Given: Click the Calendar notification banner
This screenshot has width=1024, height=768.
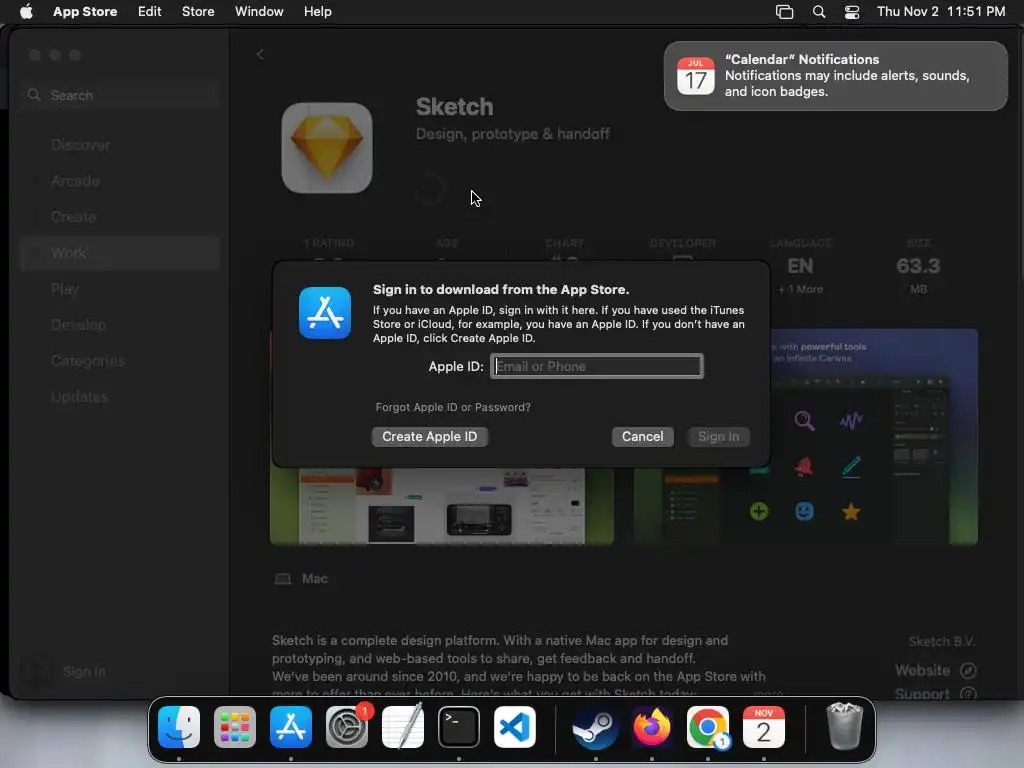Looking at the screenshot, I should tap(835, 76).
